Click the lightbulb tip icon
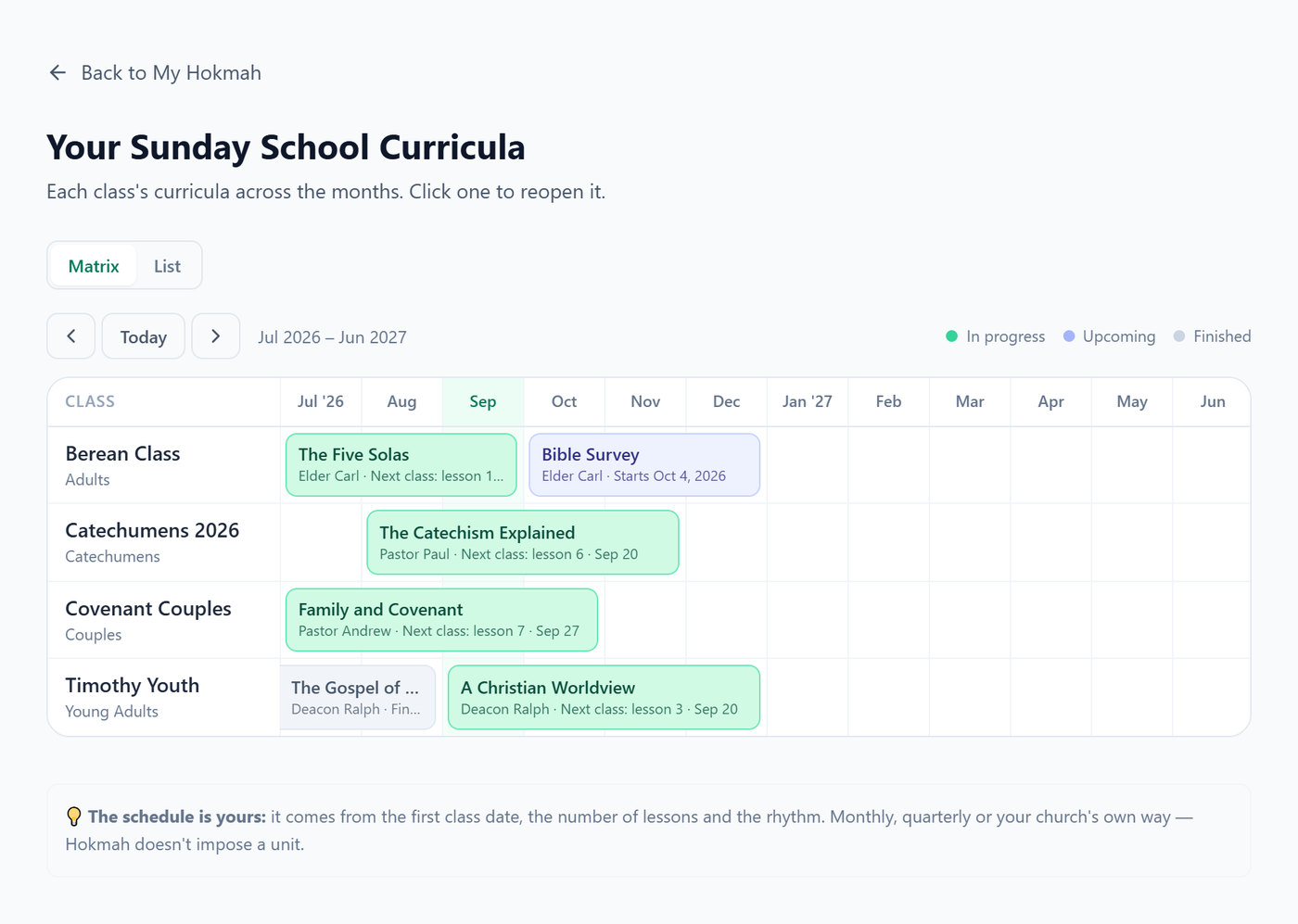 tap(74, 816)
